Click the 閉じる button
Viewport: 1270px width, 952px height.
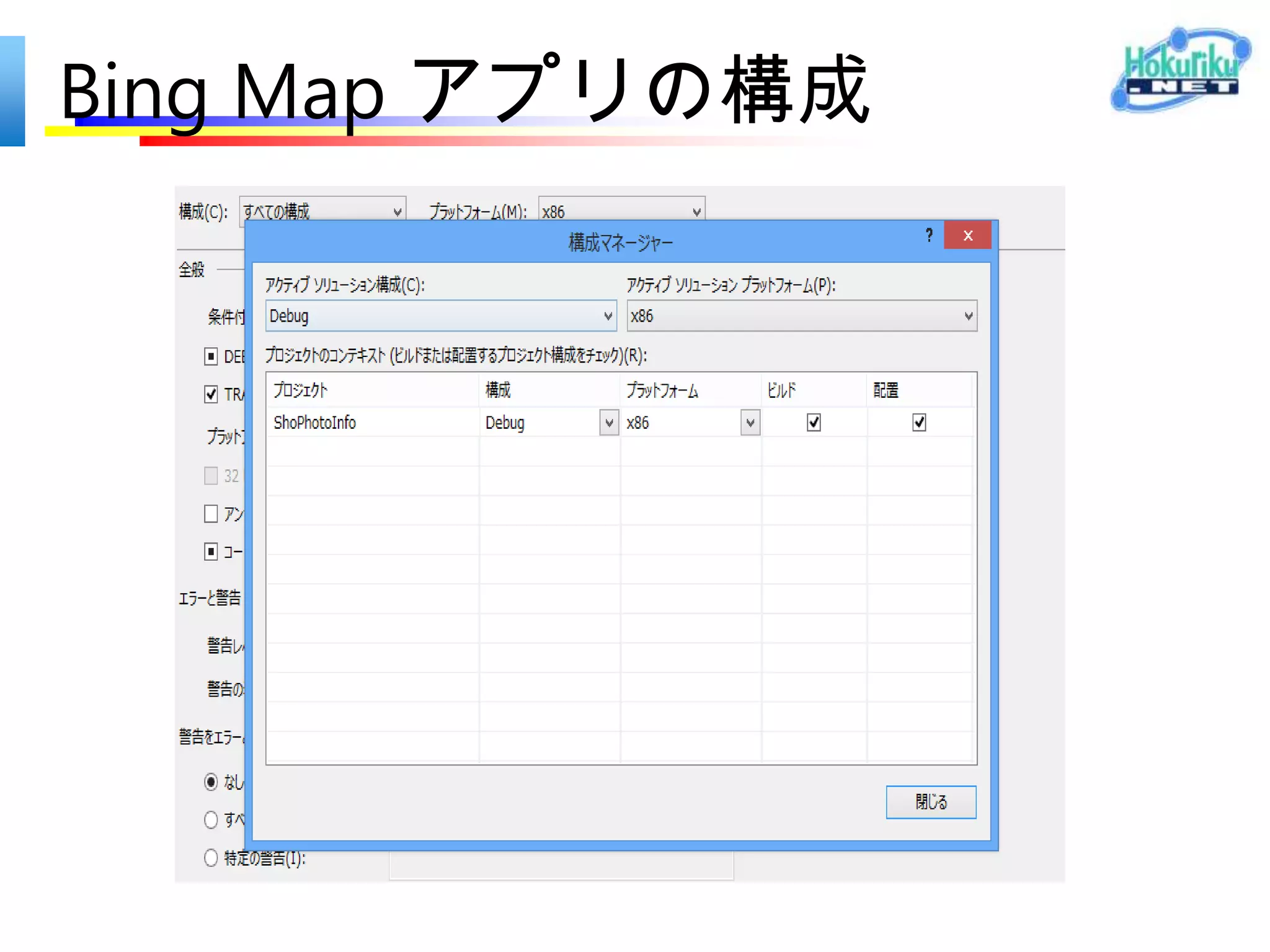[931, 802]
